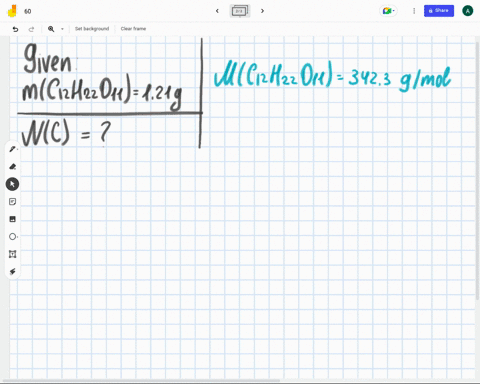Click the Share button
The width and height of the screenshot is (480, 384).
(x=439, y=11)
